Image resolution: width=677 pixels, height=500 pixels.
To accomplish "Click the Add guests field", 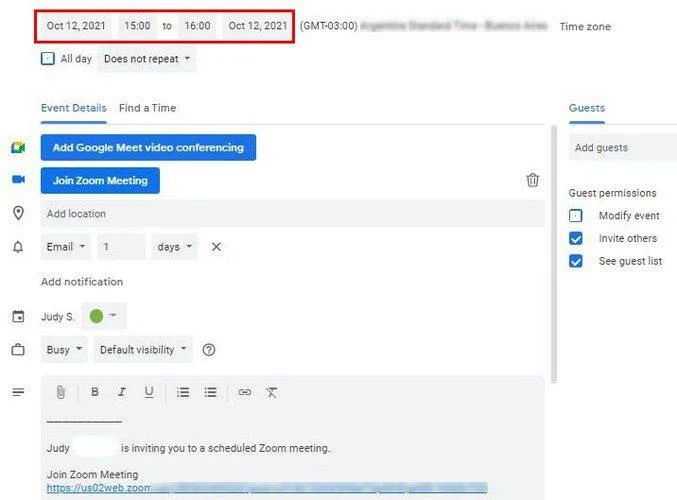I will [623, 148].
